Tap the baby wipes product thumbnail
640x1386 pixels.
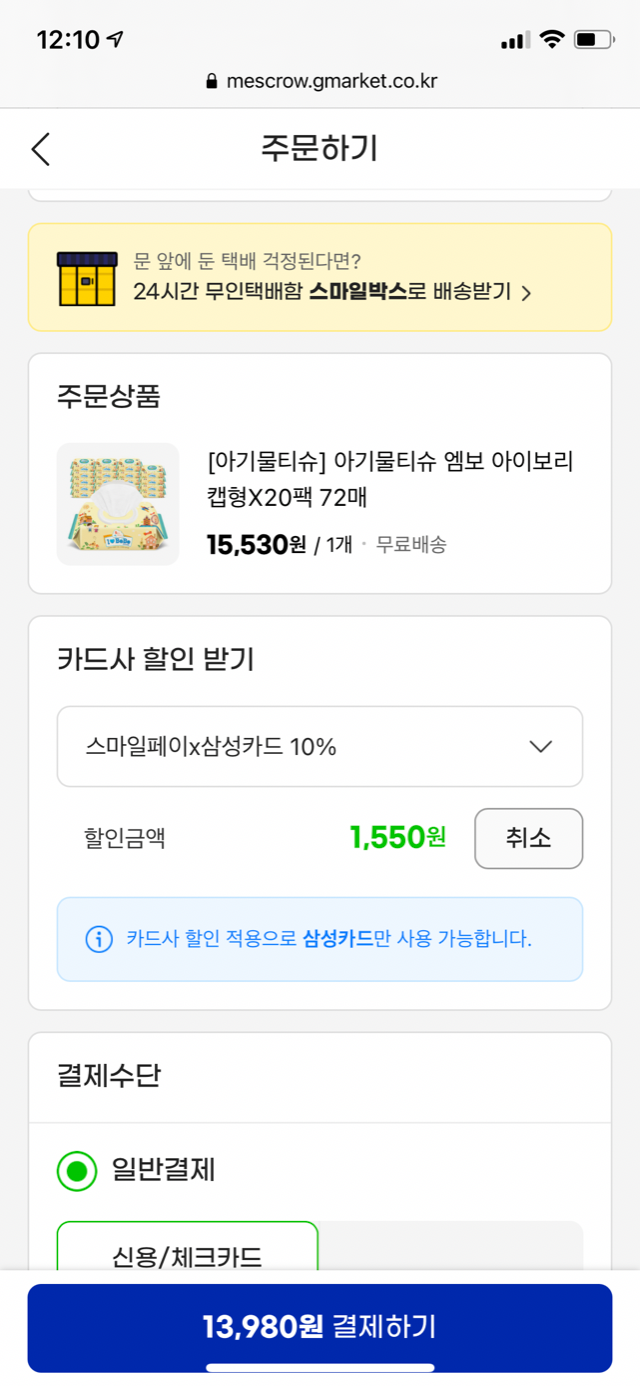pos(118,504)
